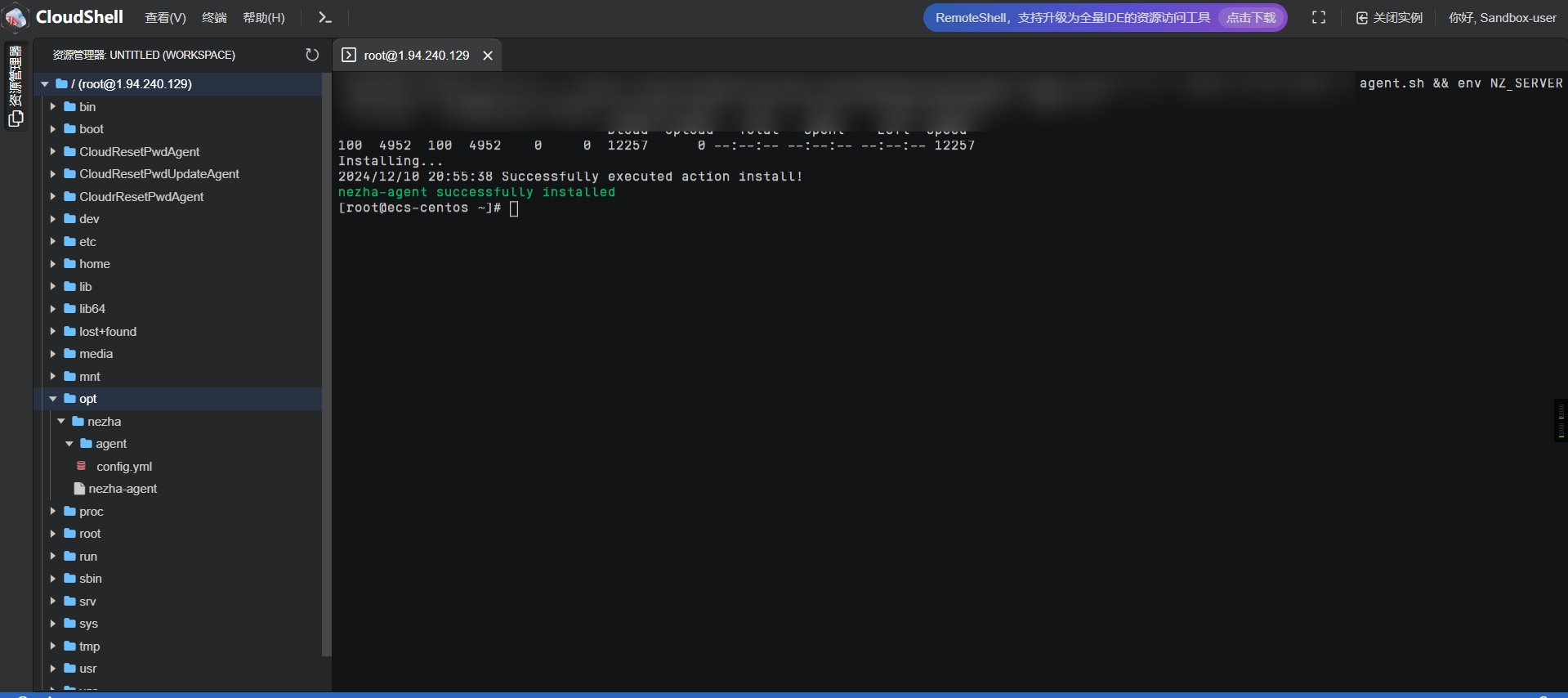Screen dimensions: 1568x698
Task: Click the lib64 folder icon
Action: 70,309
